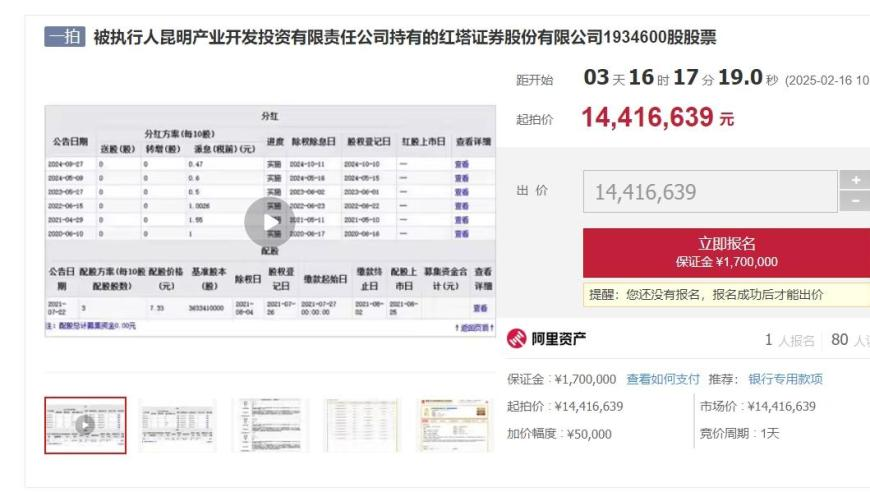Click the 加价幅度 ¥50,000 text
The height and width of the screenshot is (492, 870).
(559, 434)
